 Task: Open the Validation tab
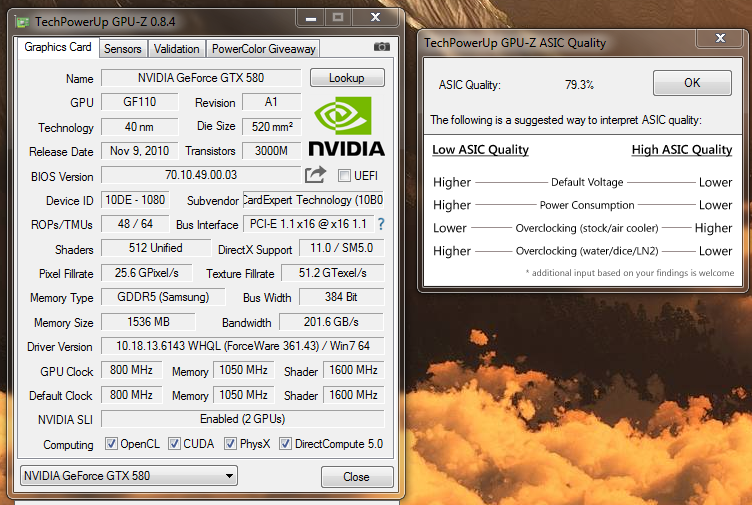point(176,49)
